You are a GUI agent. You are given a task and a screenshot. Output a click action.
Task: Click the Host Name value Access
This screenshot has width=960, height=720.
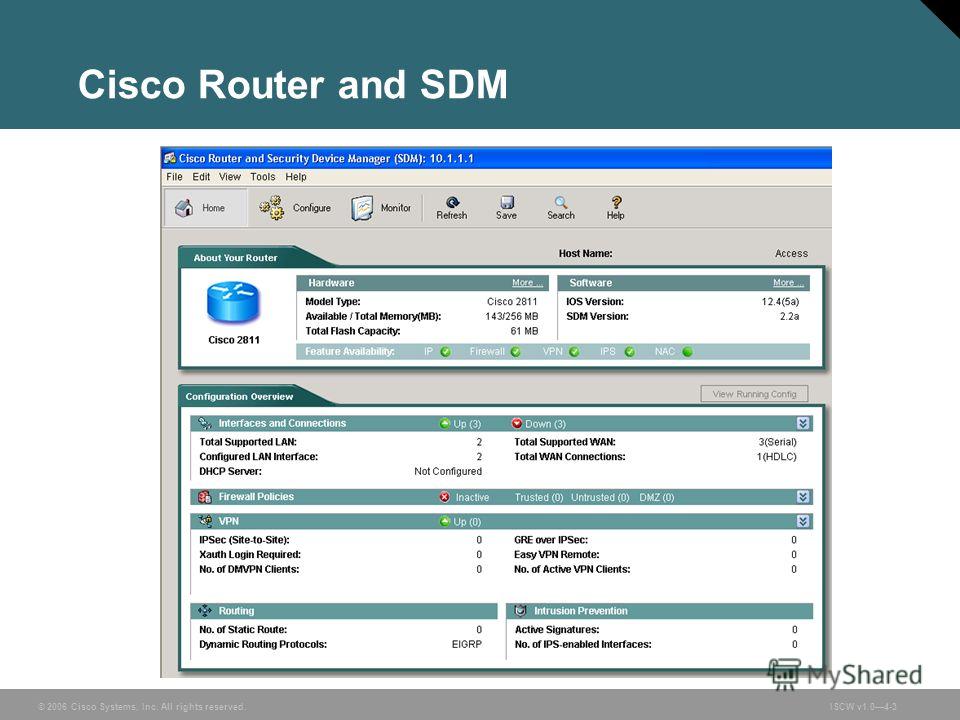(791, 253)
